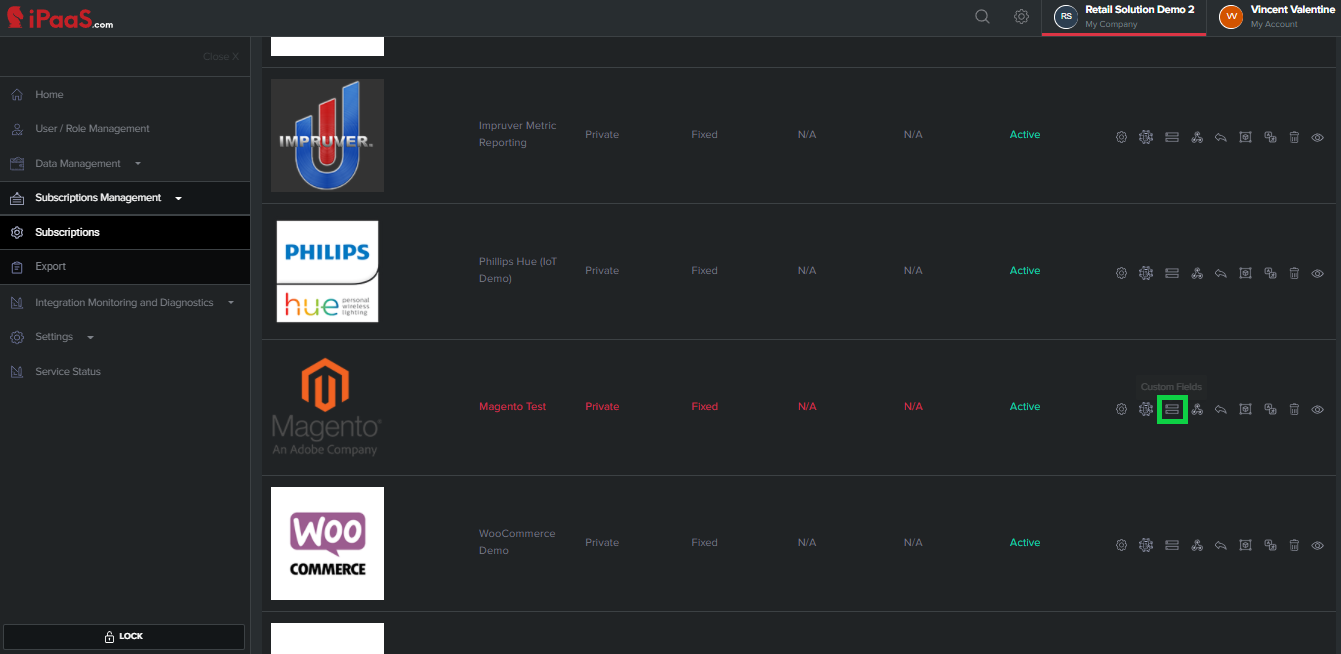The height and width of the screenshot is (654, 1341).
Task: Click Private in the Phillips Hue row
Action: [x=602, y=271]
